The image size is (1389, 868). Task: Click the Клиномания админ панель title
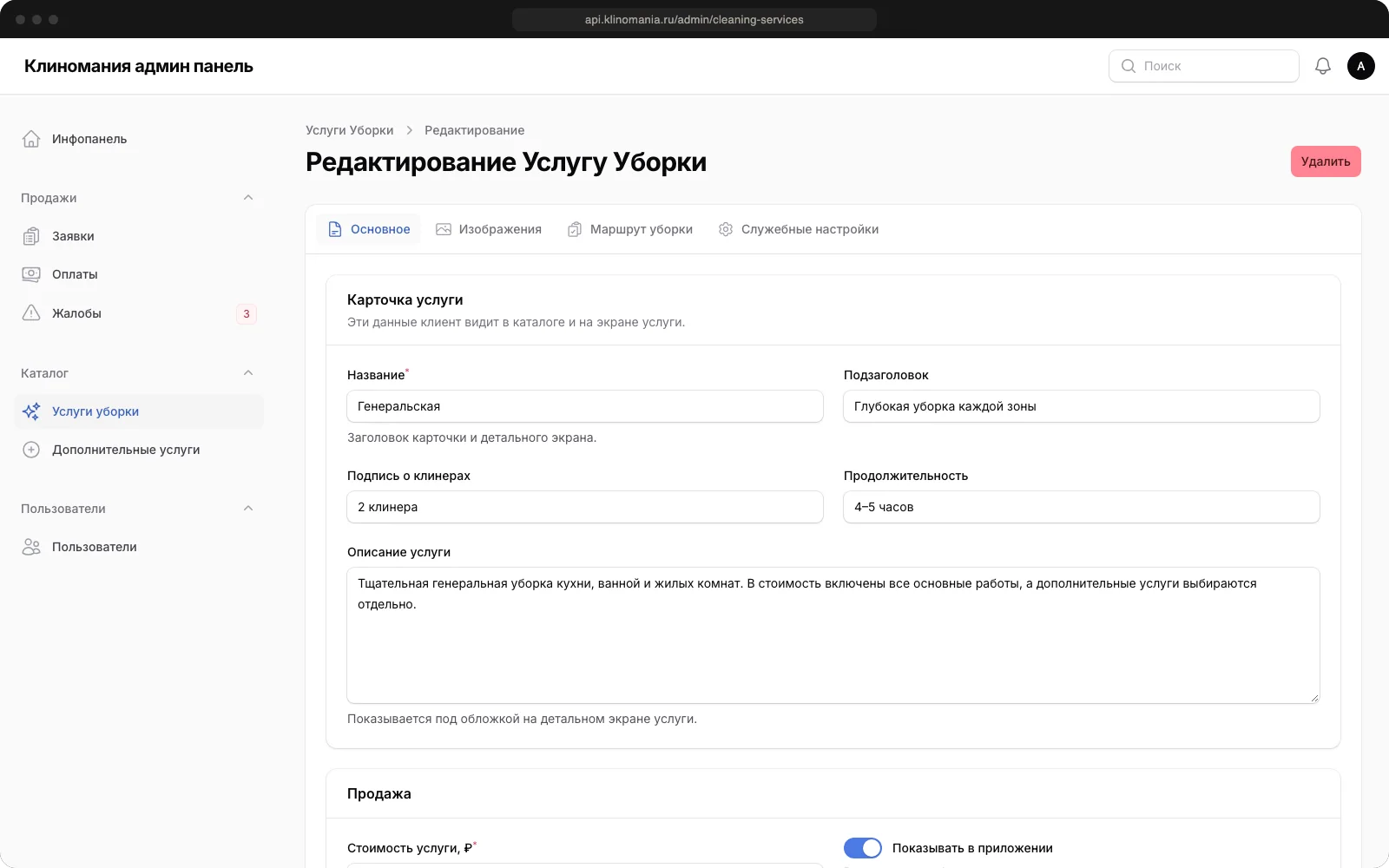tap(139, 66)
